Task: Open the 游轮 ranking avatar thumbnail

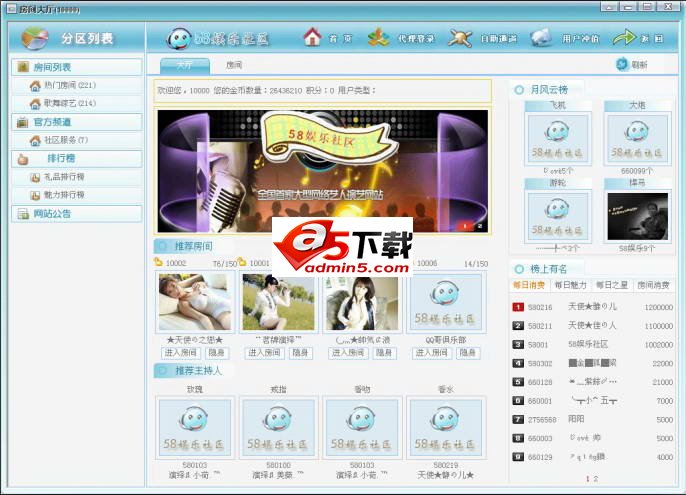Action: (557, 216)
